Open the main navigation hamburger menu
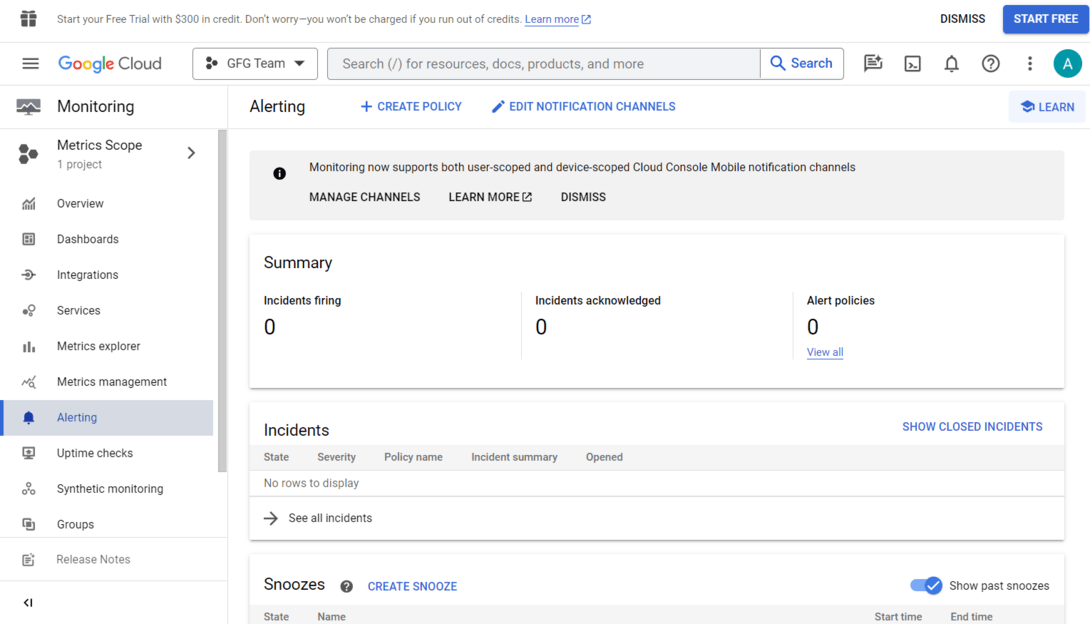 (30, 64)
